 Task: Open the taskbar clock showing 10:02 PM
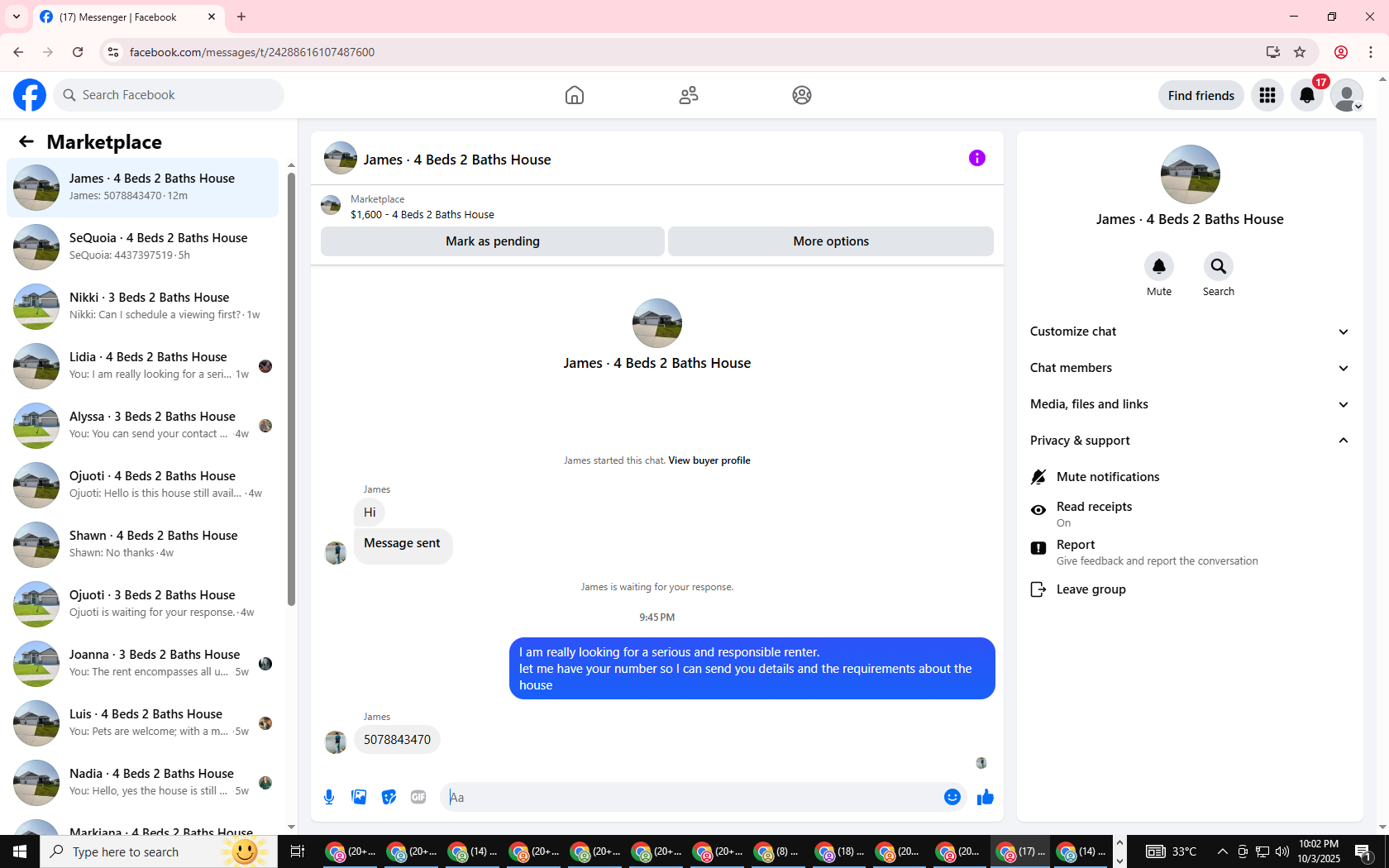coord(1319,851)
